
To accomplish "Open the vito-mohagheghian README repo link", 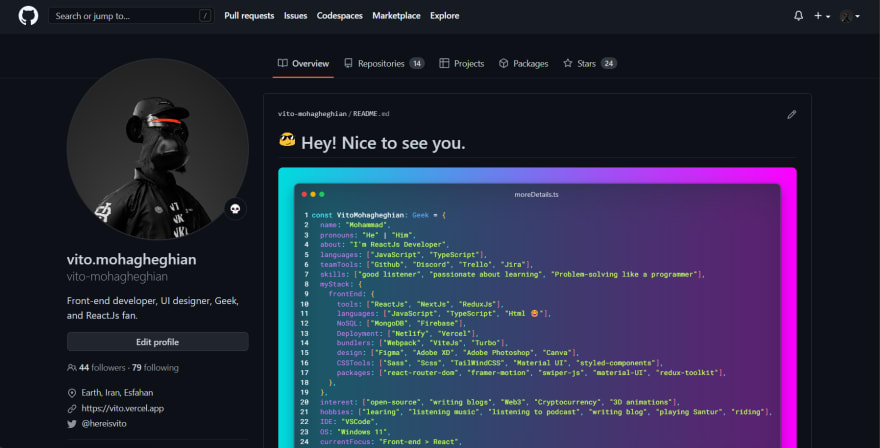I will (x=312, y=114).
